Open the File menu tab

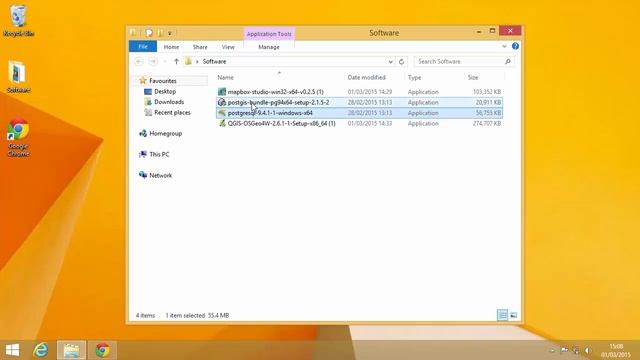[x=143, y=47]
